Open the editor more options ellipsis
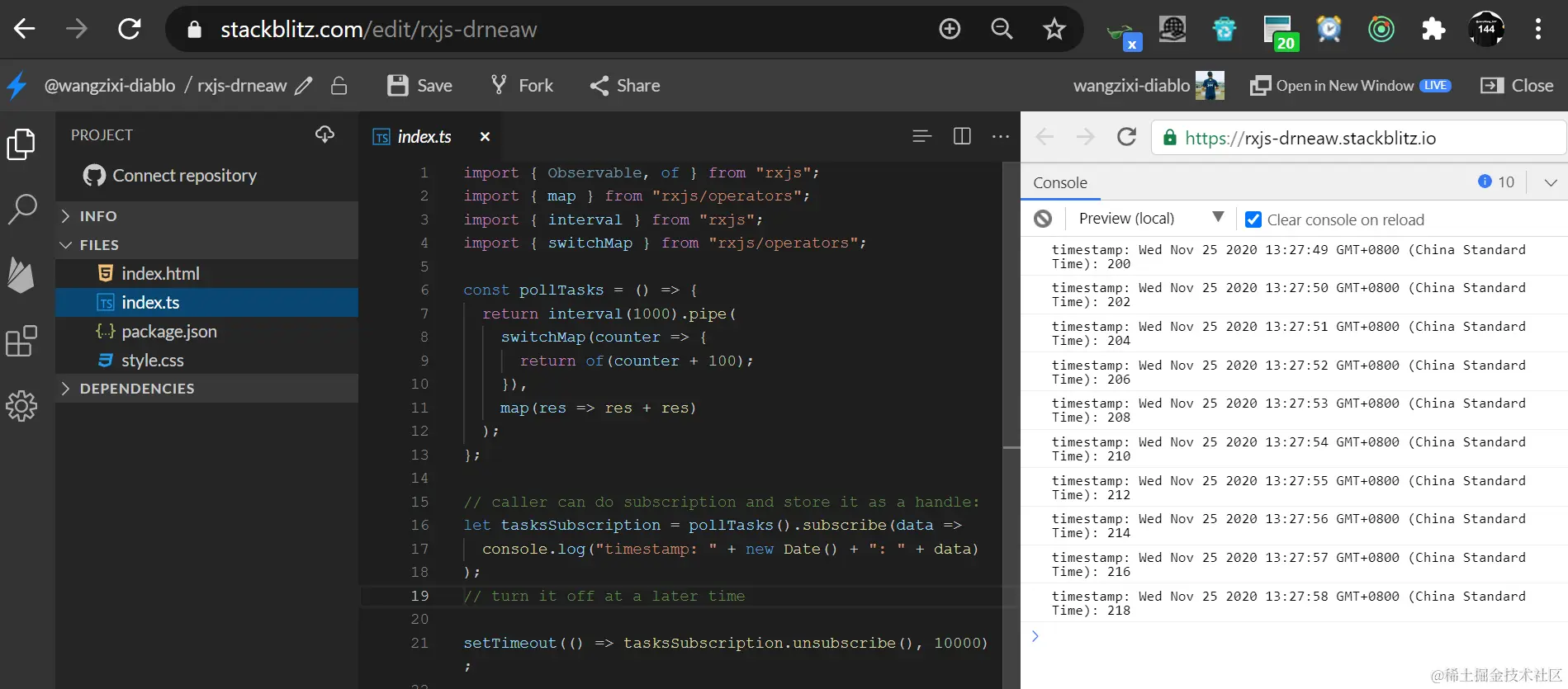This screenshot has height=689, width=1568. click(x=1001, y=136)
